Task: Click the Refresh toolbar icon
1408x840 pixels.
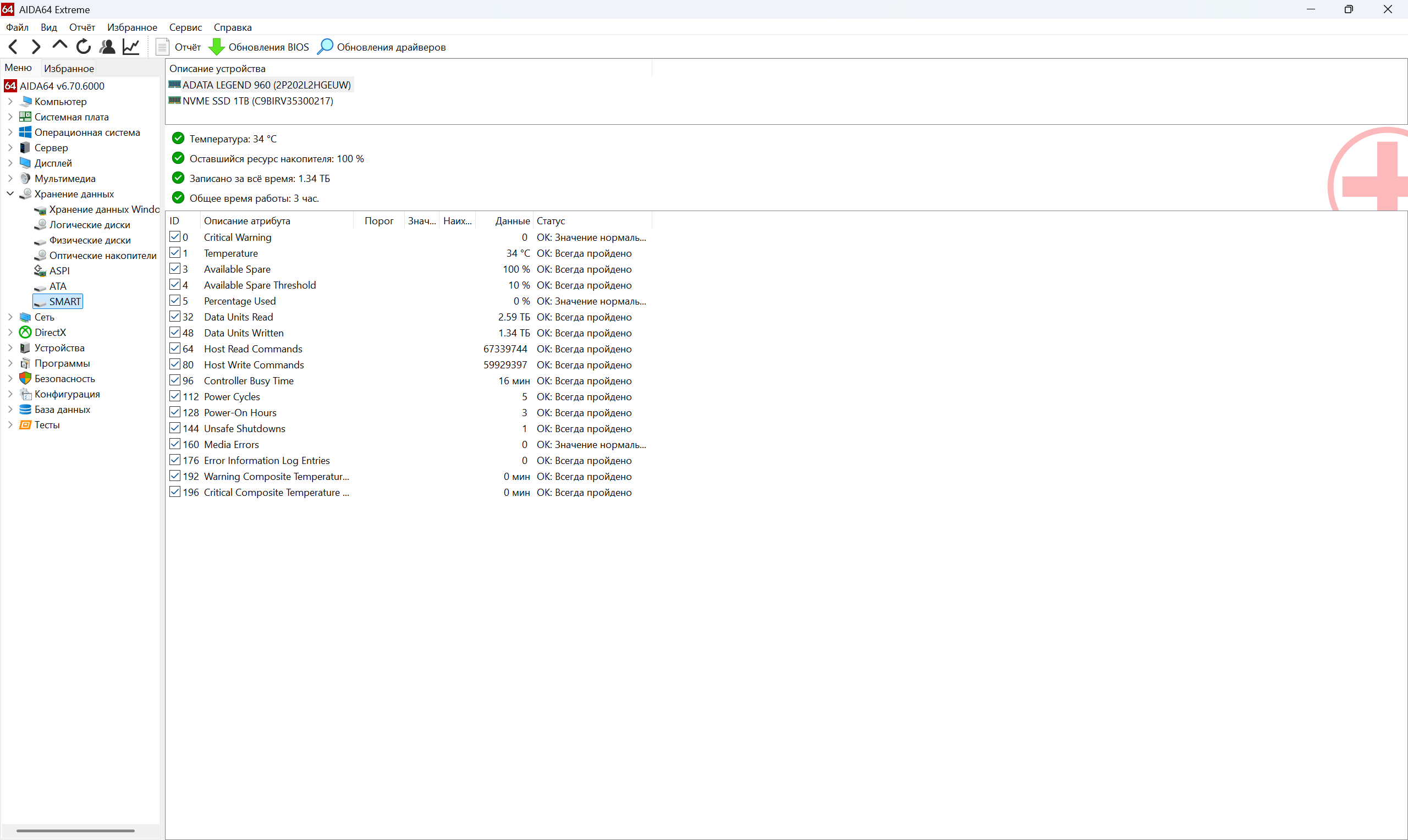Action: coord(83,46)
